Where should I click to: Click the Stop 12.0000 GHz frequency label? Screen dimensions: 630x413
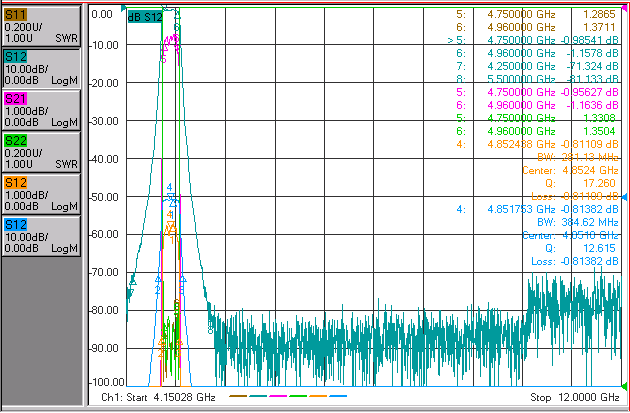click(x=575, y=398)
